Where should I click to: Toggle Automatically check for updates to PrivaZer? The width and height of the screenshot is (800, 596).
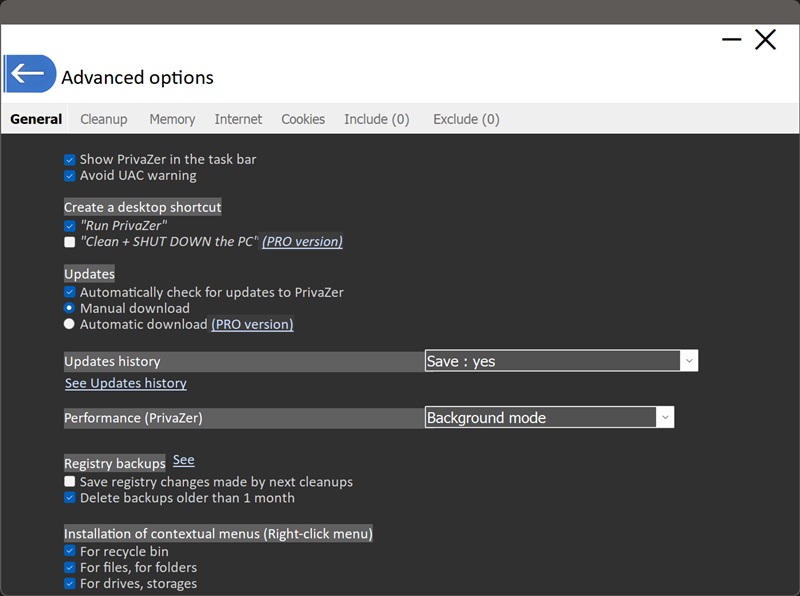[x=70, y=292]
